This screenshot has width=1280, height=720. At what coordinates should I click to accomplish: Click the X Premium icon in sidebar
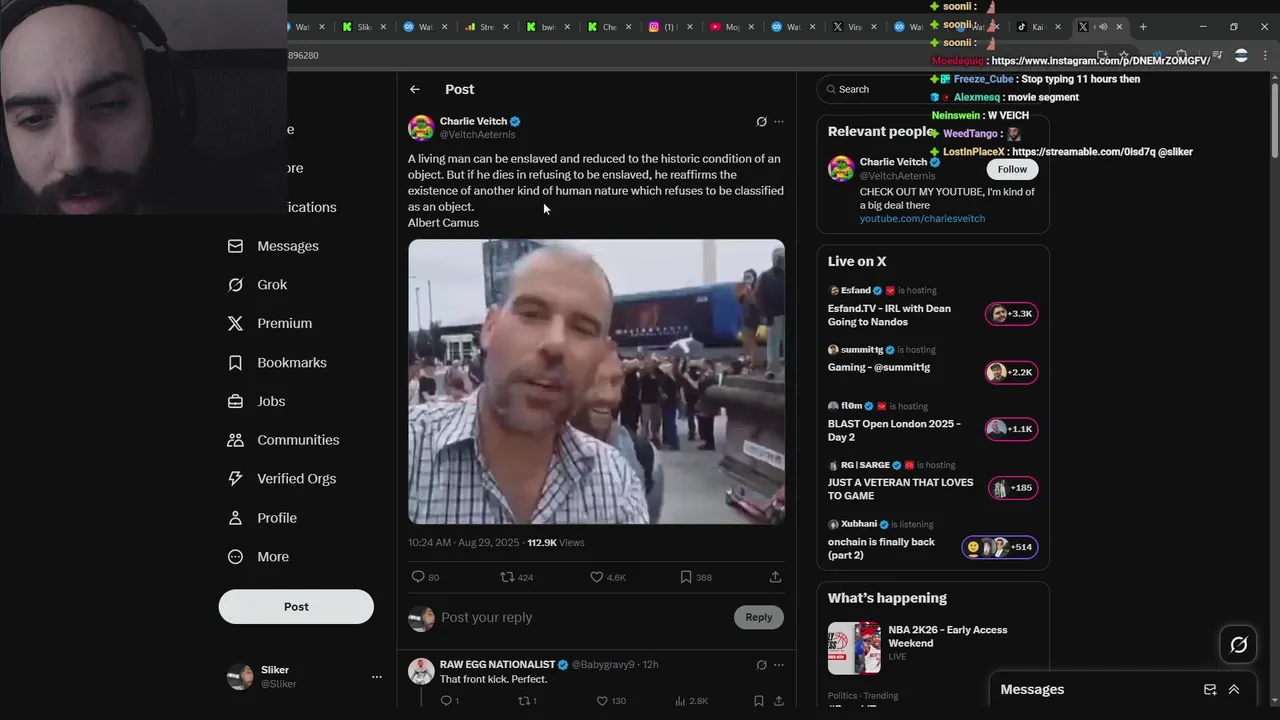click(x=235, y=324)
